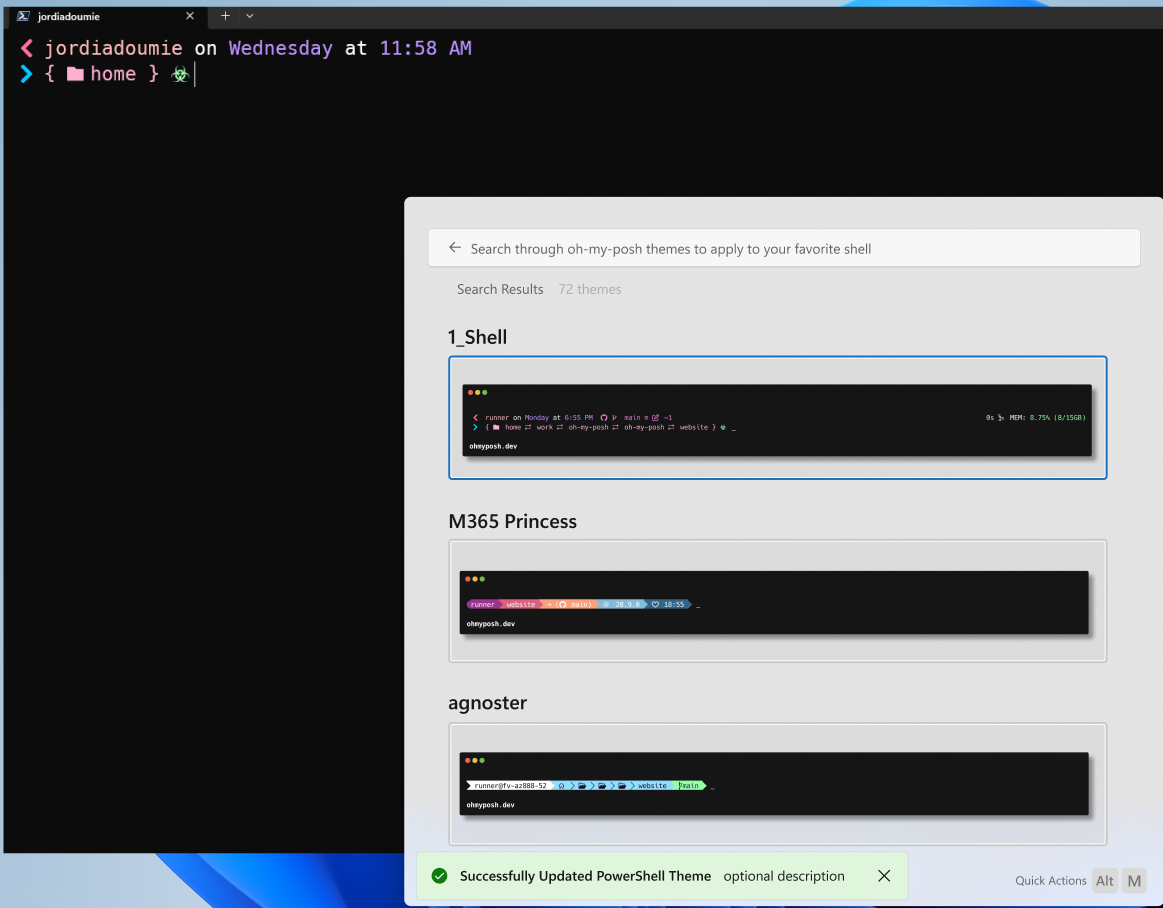Click the Quick Actions label
Viewport: 1163px width, 908px height.
(x=1050, y=881)
